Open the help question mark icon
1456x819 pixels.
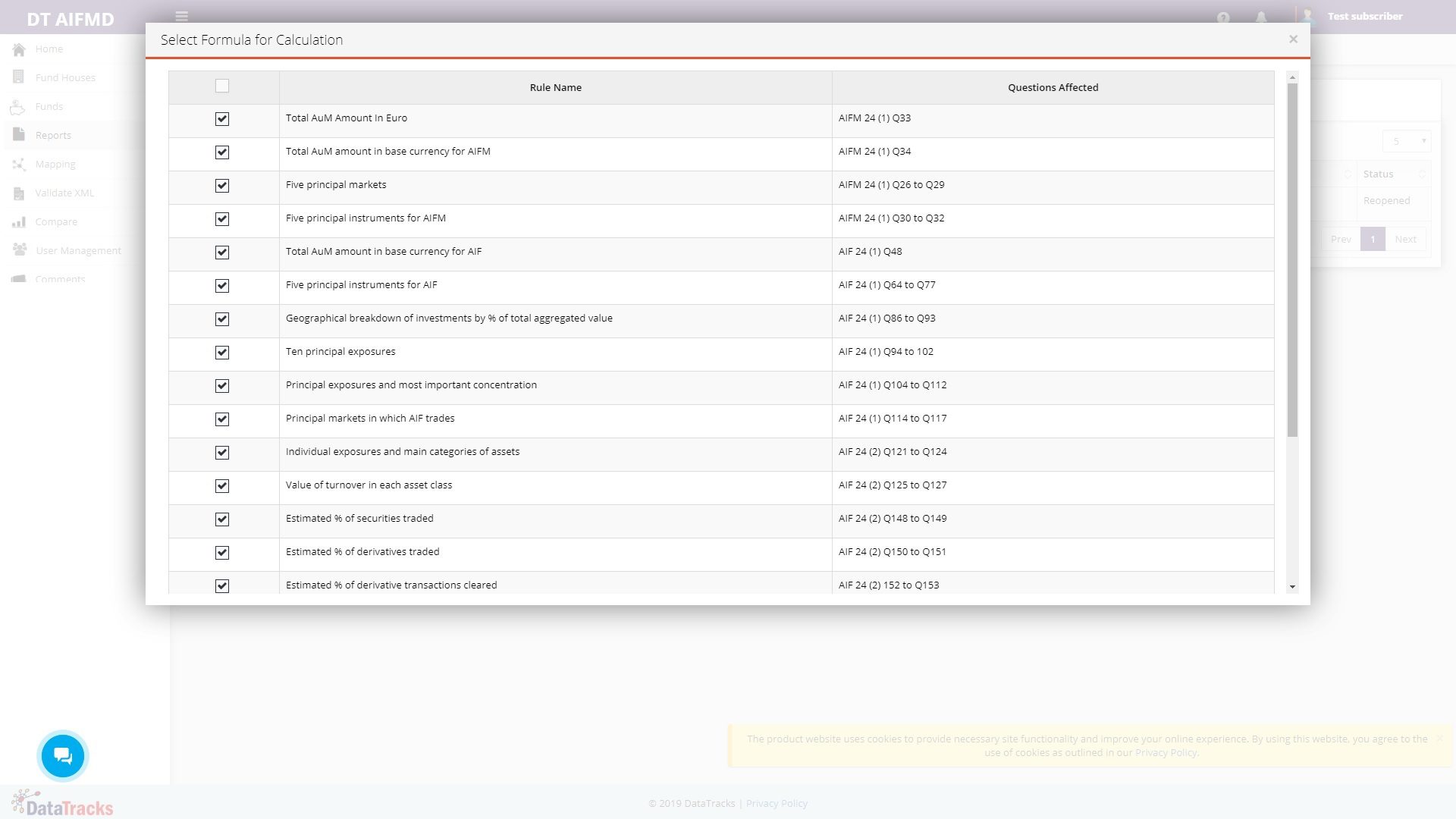coord(1223,17)
